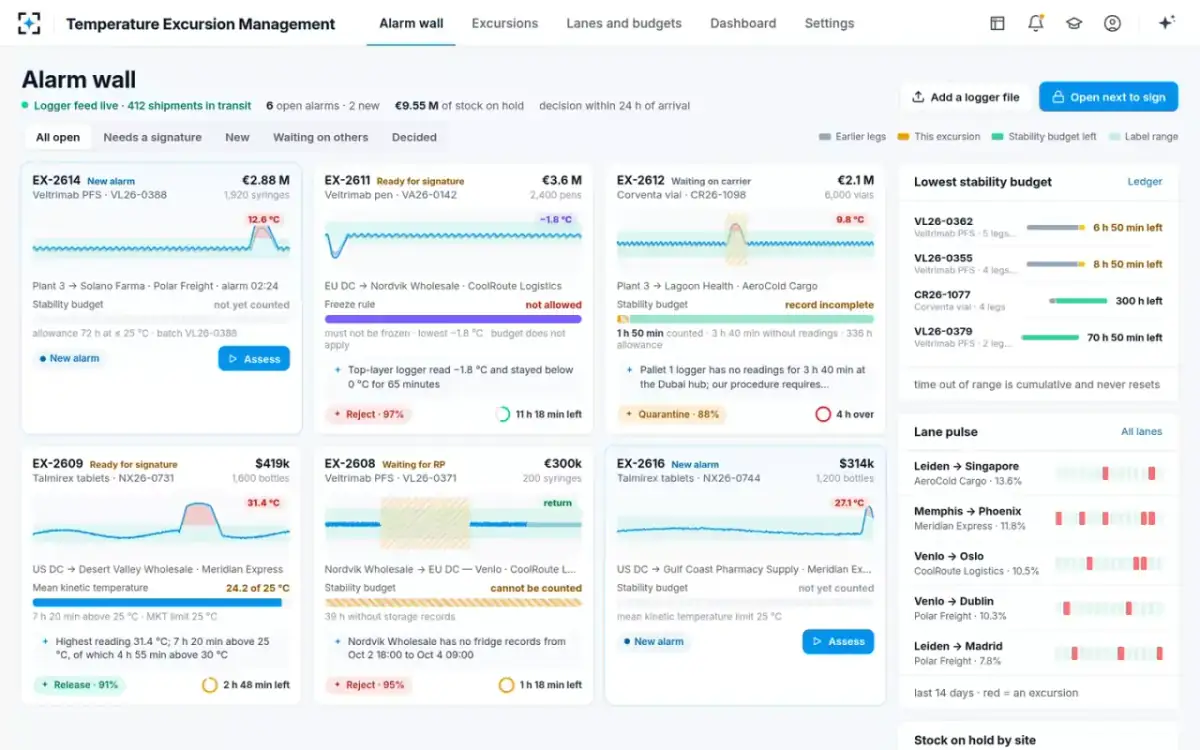Open the EX-2609 temperature chart

coord(161,524)
